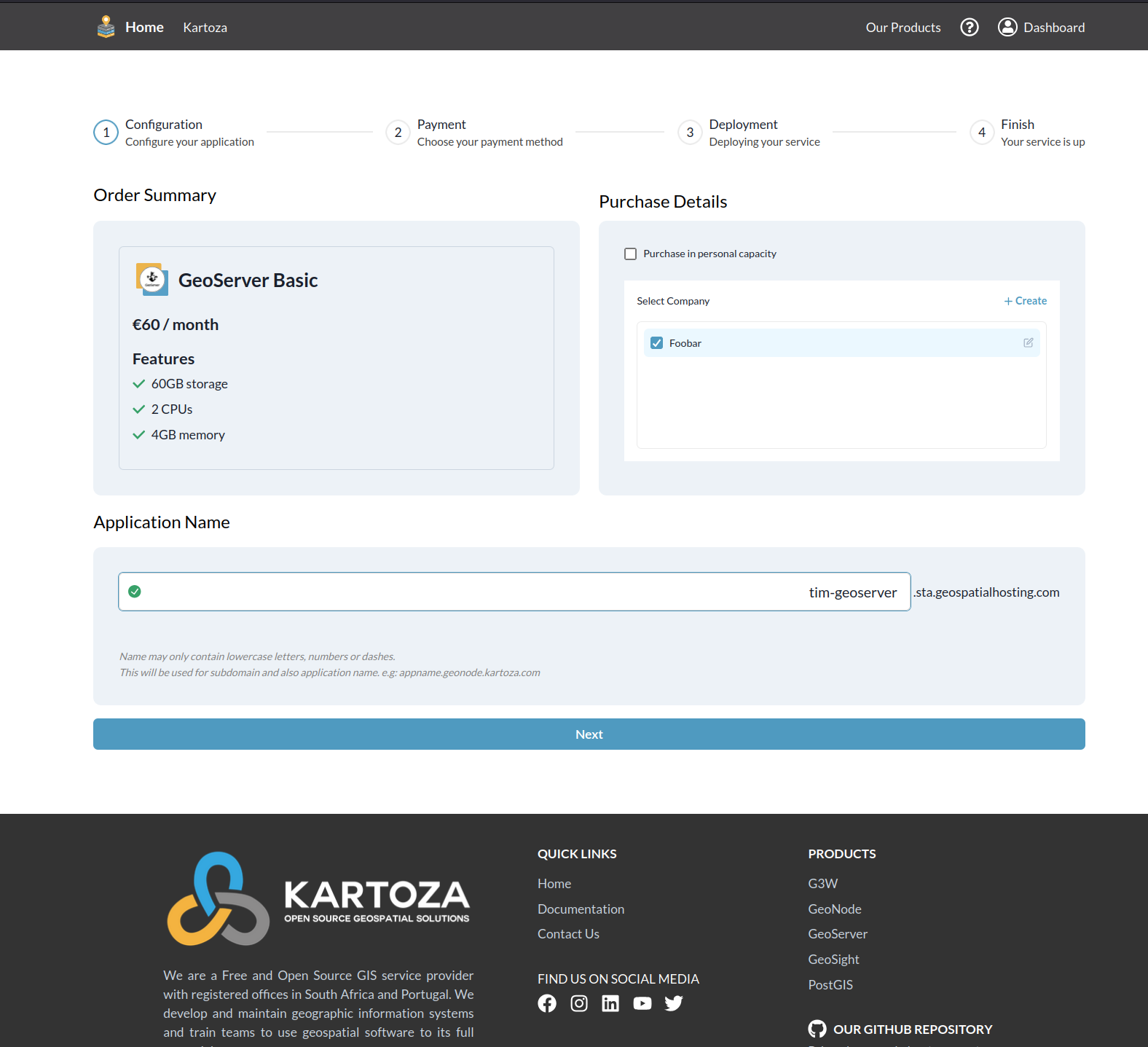
Task: Open Kartoza's Facebook page icon
Action: coord(547,1003)
